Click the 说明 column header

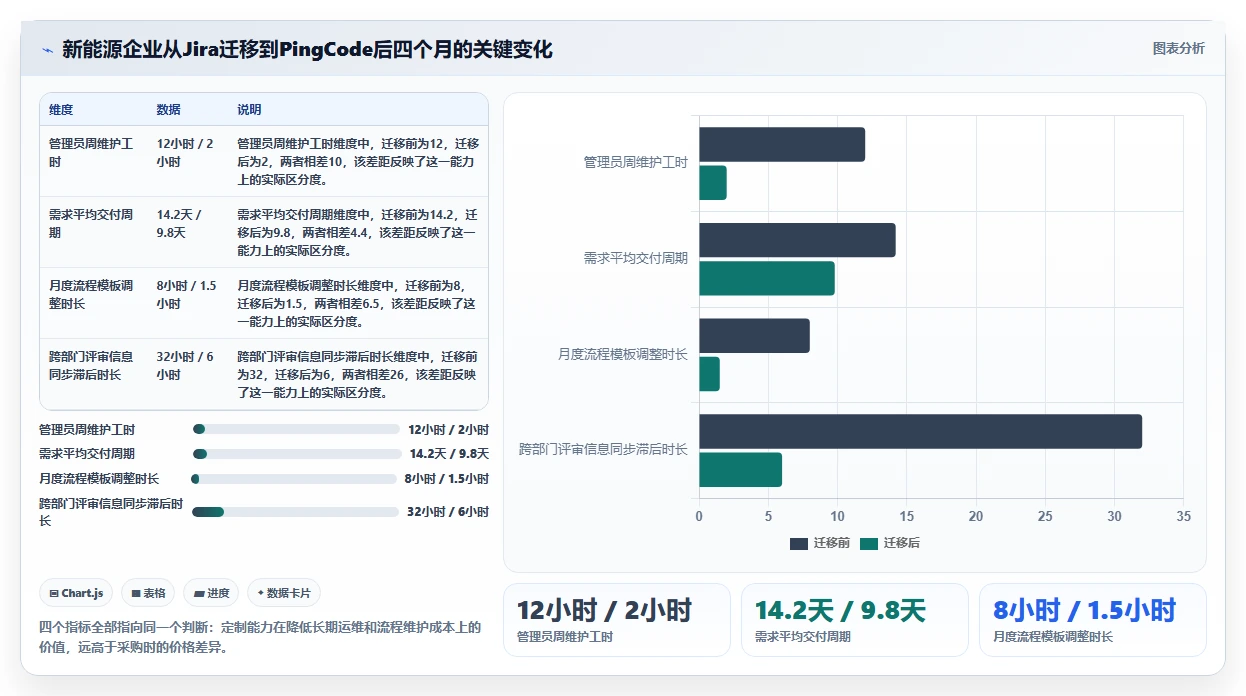pos(249,110)
